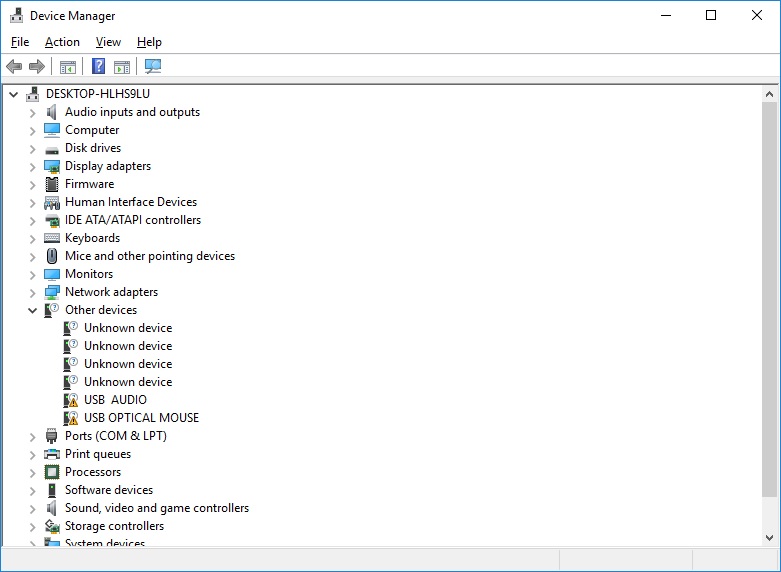Expand Audio inputs and outputs
781x572 pixels.
pyautogui.click(x=32, y=113)
